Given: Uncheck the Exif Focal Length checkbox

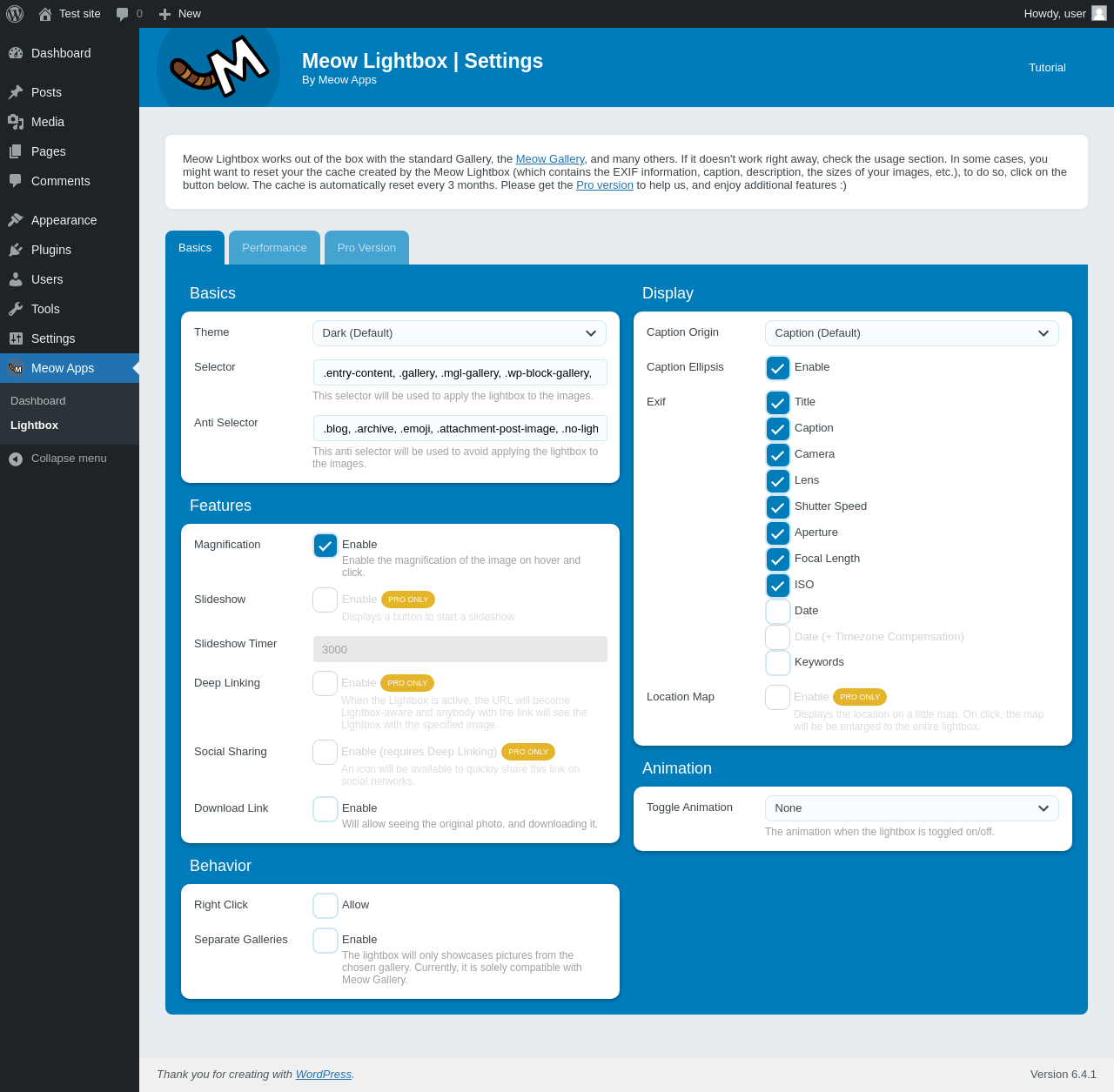Looking at the screenshot, I should 778,559.
